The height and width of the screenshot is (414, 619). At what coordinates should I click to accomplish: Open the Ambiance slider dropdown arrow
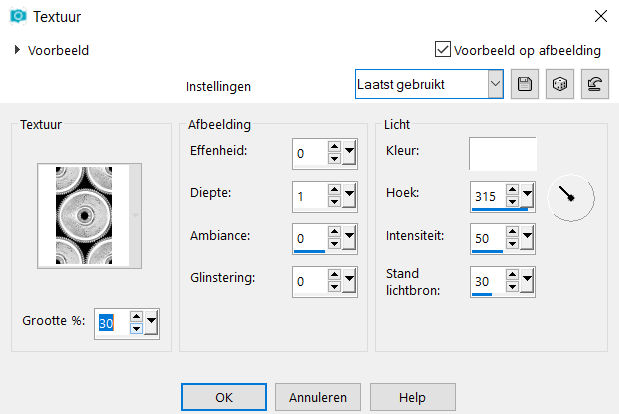point(349,236)
